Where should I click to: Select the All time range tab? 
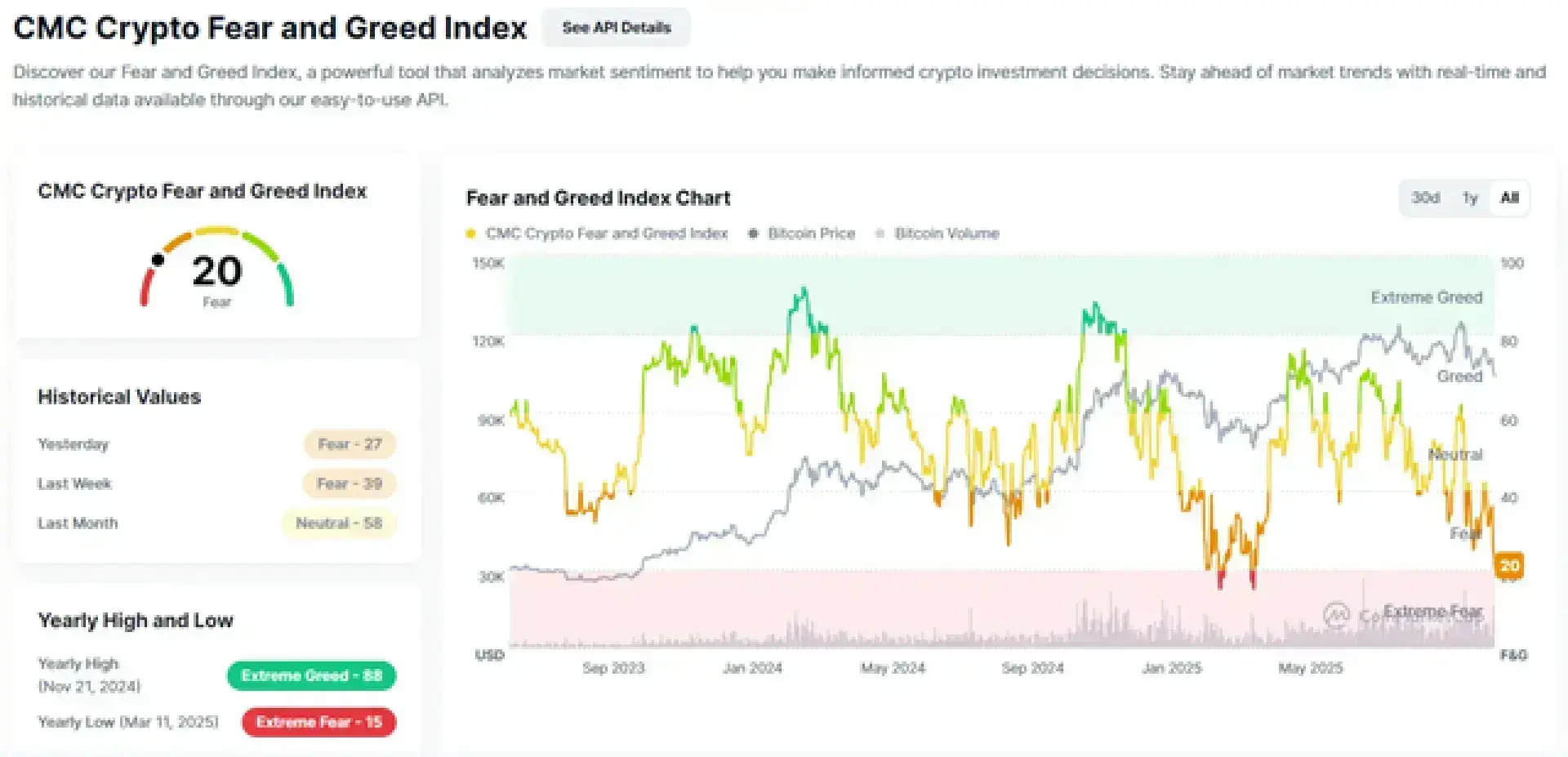point(1508,198)
